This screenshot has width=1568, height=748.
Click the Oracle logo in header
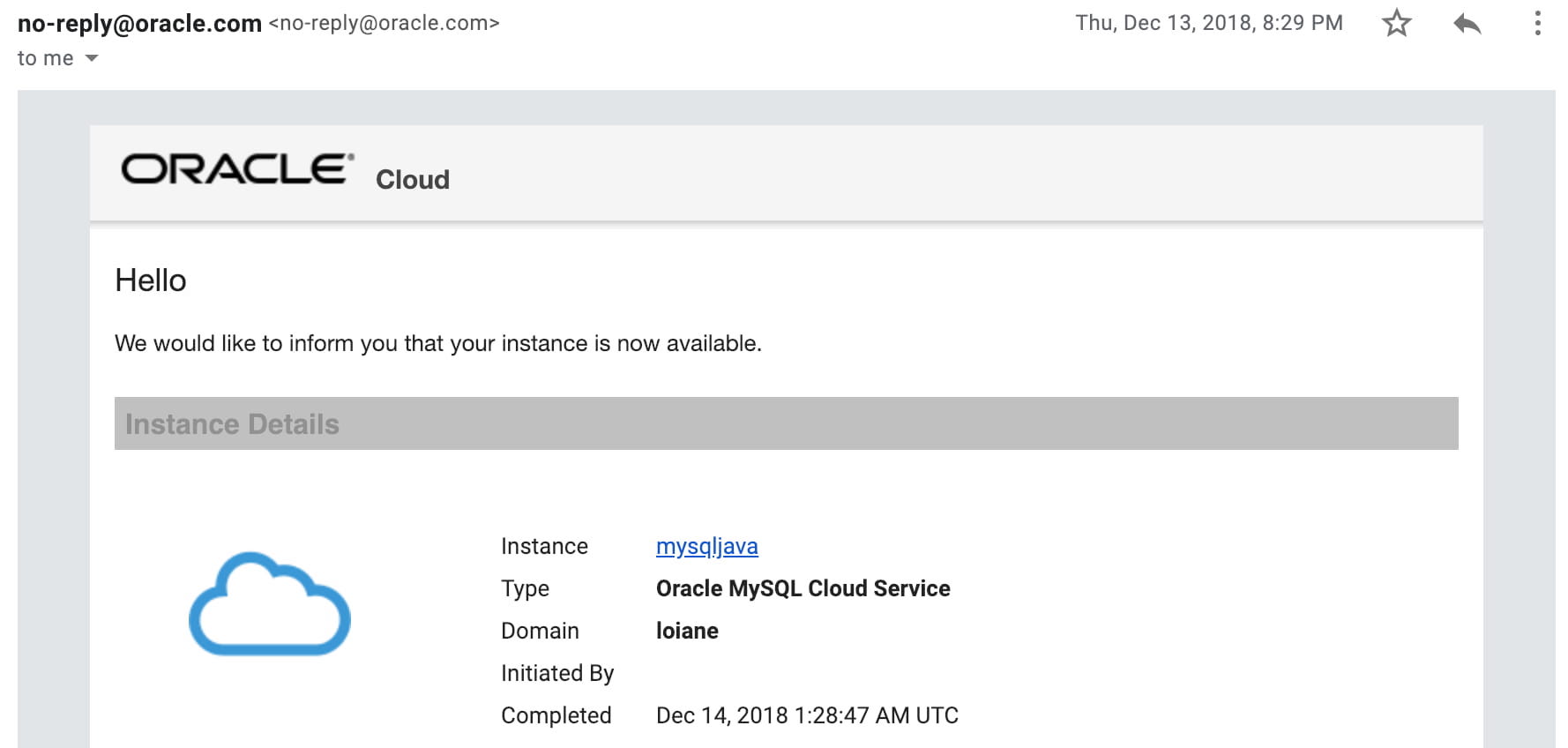point(237,168)
